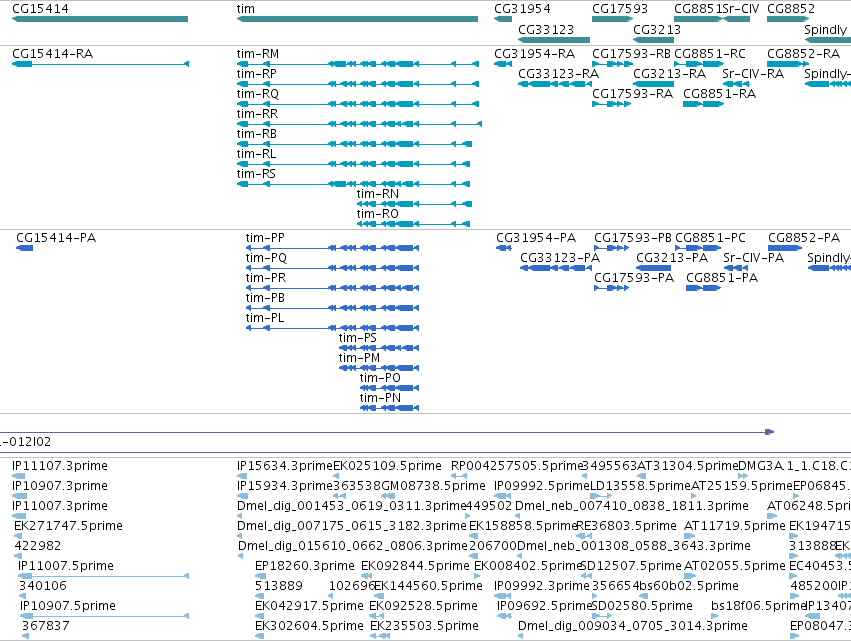This screenshot has width=851, height=641.
Task: Select the tim-PN protein
Action: click(x=389, y=408)
